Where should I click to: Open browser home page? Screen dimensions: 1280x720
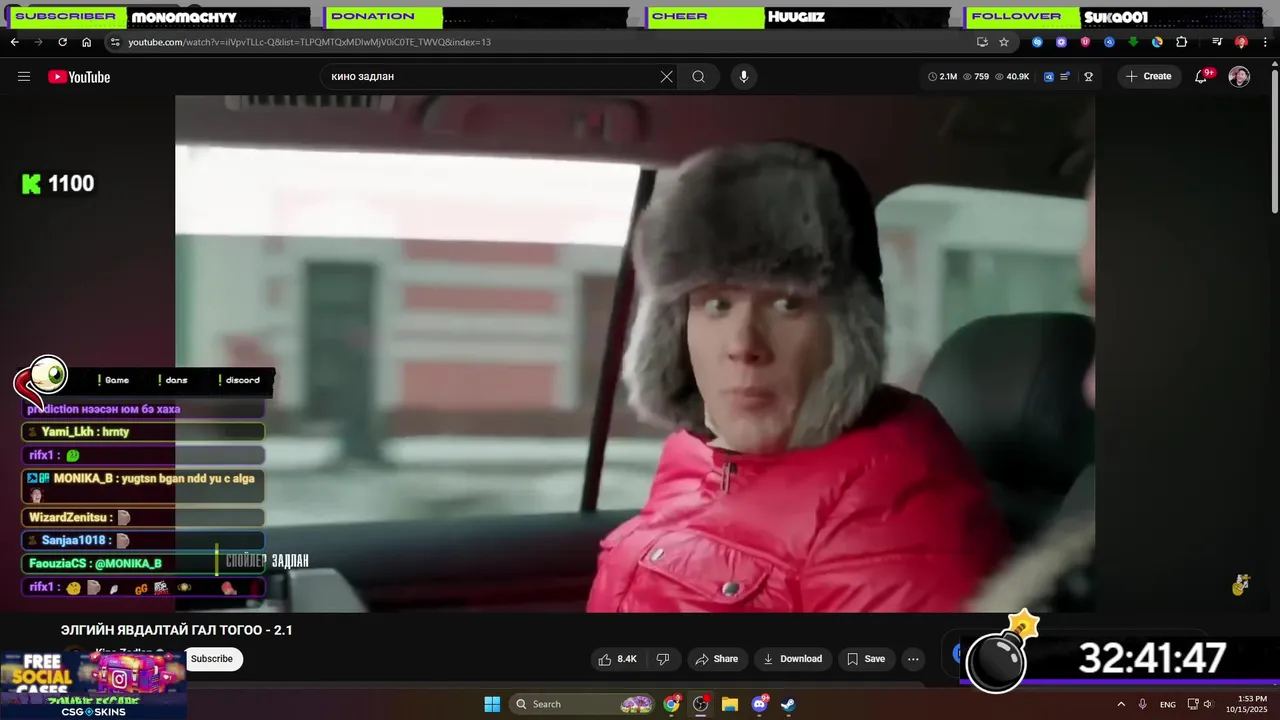tap(86, 42)
